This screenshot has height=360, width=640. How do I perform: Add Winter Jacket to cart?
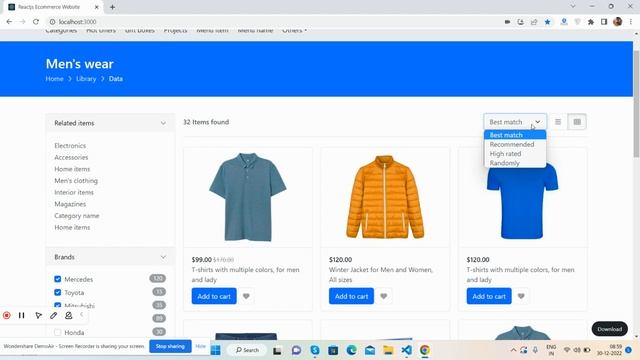pyautogui.click(x=351, y=296)
